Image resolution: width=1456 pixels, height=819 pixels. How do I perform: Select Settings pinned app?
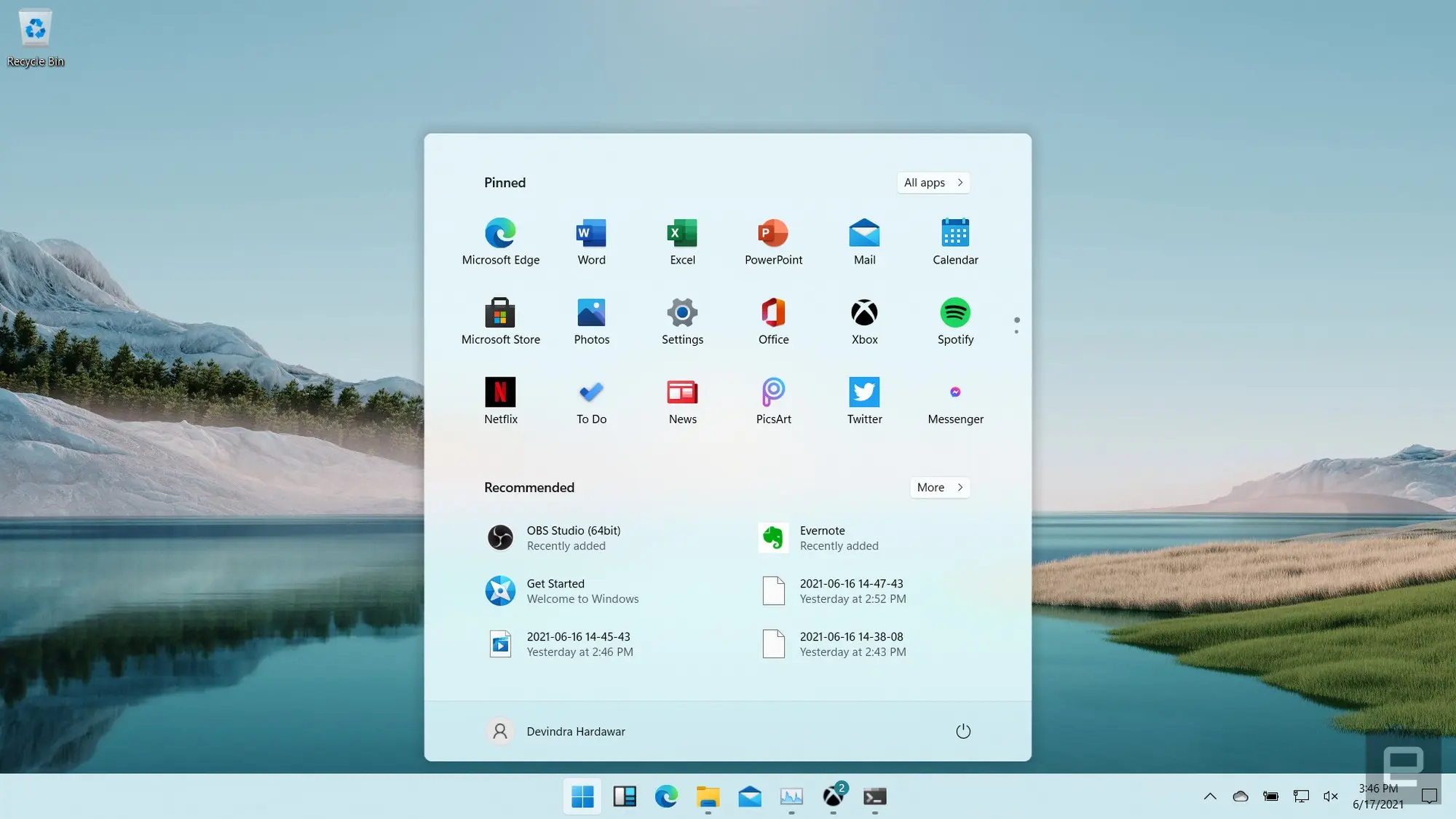point(682,318)
